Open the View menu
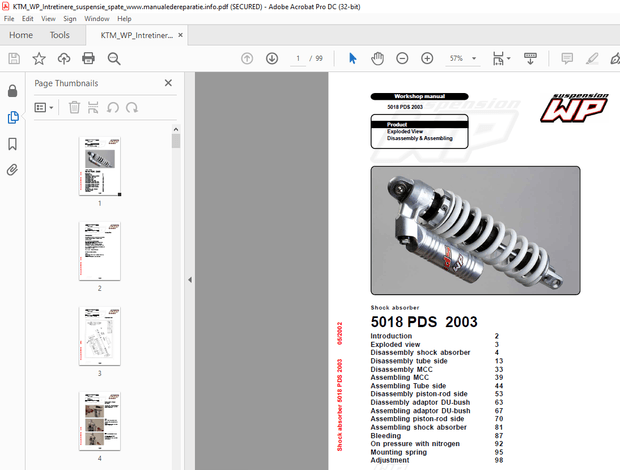The image size is (620, 470). (x=48, y=19)
